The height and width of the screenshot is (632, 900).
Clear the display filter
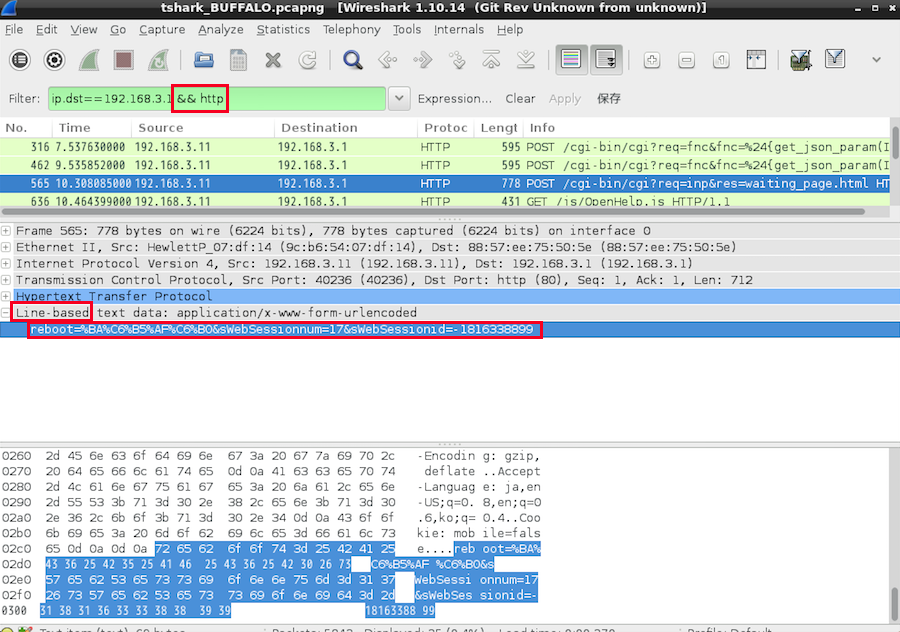click(520, 99)
